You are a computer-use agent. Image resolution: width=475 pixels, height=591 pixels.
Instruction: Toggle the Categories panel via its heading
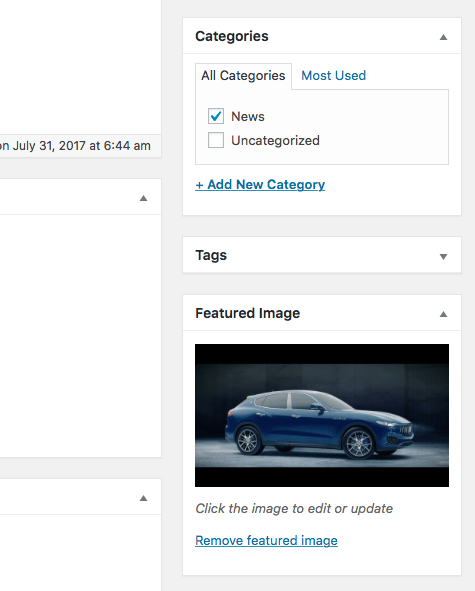(232, 36)
